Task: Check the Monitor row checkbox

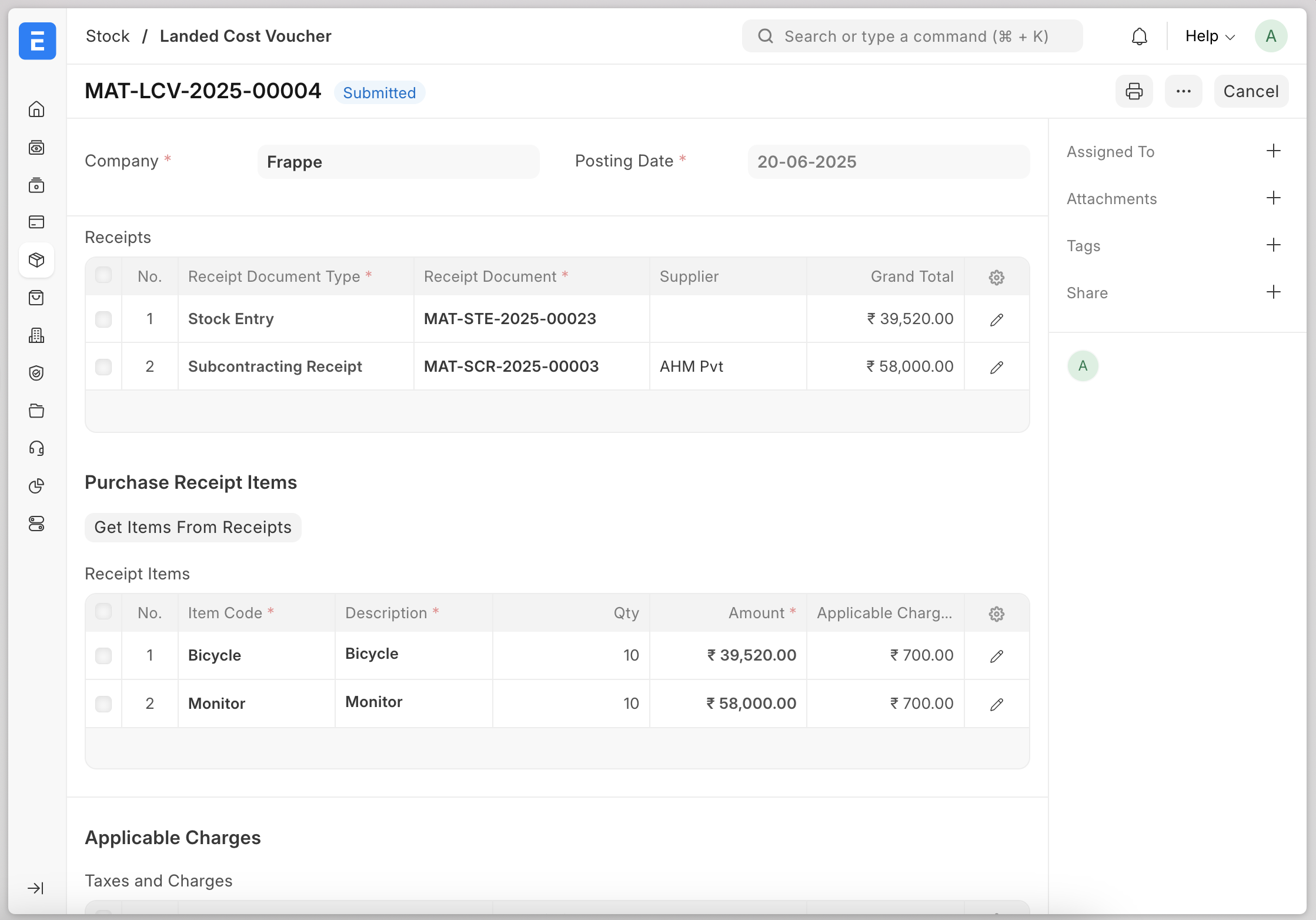Action: click(103, 704)
